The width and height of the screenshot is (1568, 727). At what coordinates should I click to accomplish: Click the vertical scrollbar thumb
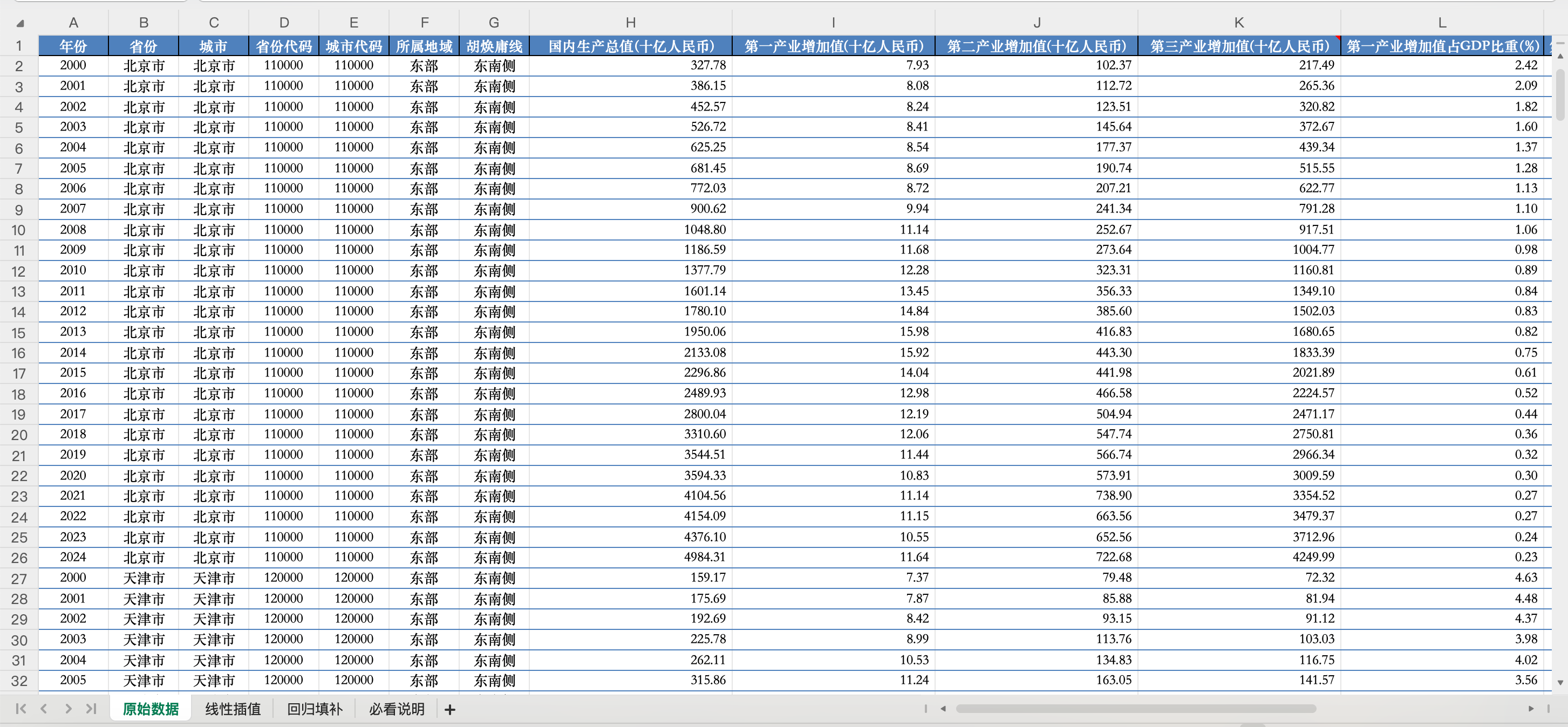pyautogui.click(x=1560, y=94)
